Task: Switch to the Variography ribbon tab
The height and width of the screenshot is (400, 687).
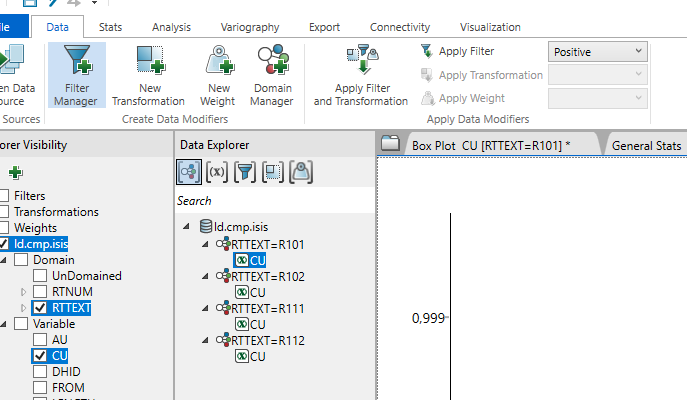Action: coord(250,27)
